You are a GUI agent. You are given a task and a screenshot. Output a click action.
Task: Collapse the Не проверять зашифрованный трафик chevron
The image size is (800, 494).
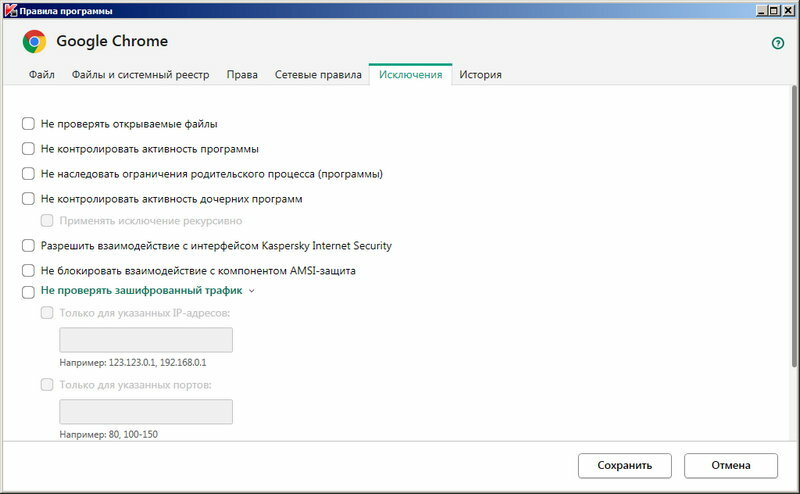click(x=252, y=291)
